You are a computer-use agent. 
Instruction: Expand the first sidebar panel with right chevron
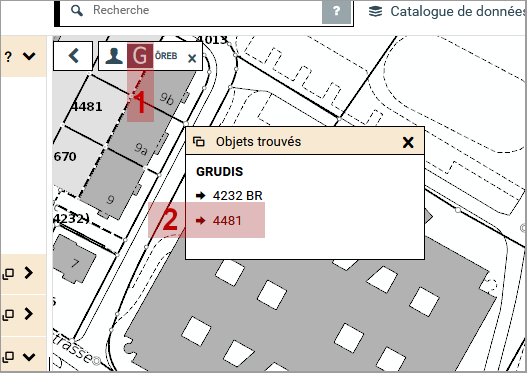click(29, 273)
